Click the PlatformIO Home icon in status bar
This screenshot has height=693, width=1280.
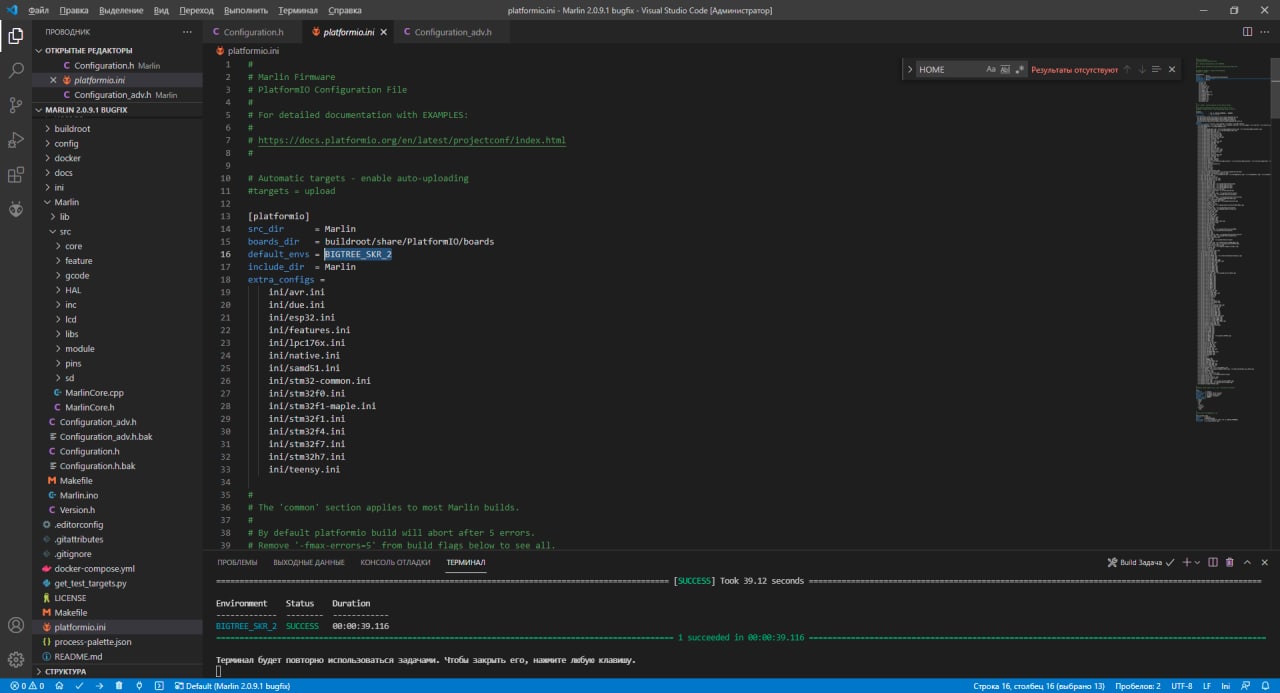pyautogui.click(x=59, y=686)
